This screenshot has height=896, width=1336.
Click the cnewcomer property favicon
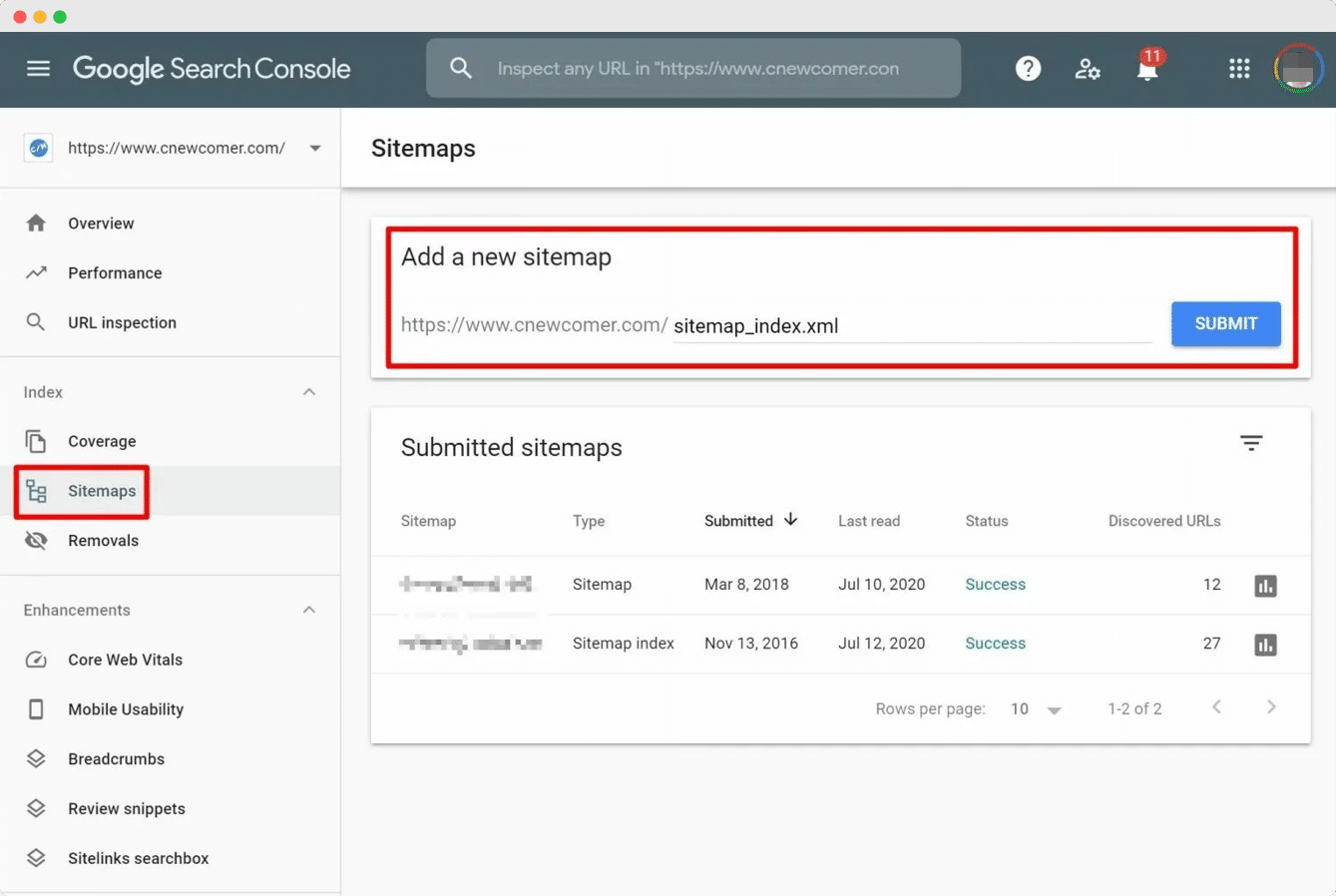click(39, 148)
